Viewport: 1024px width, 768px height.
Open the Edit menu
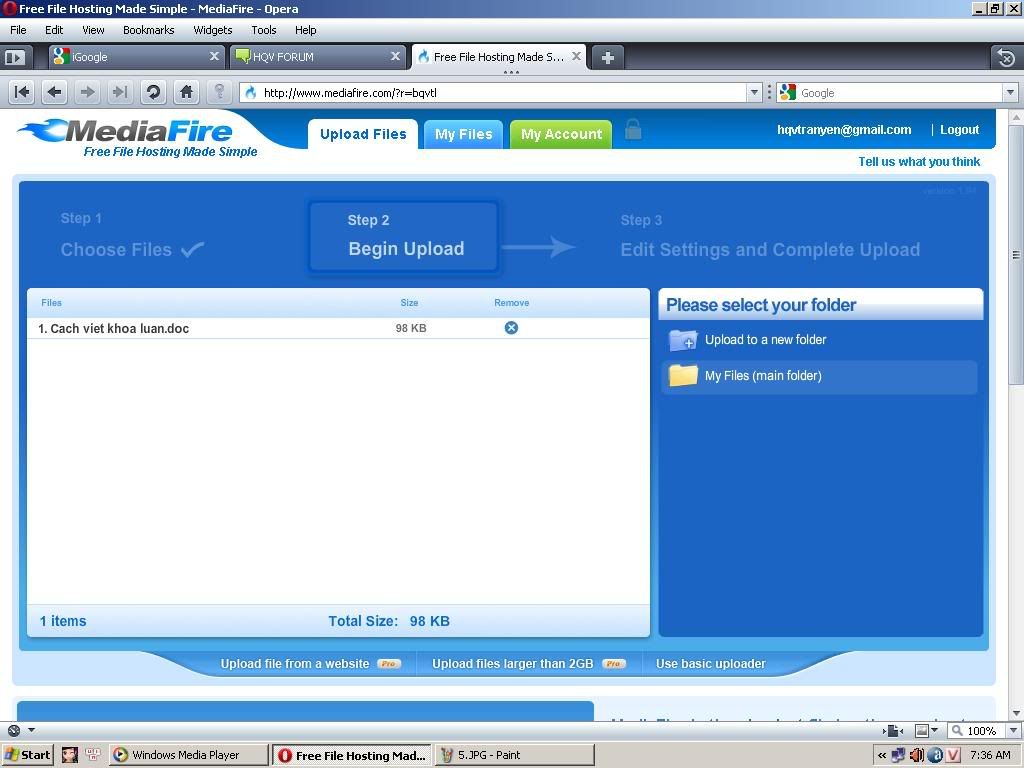(54, 30)
